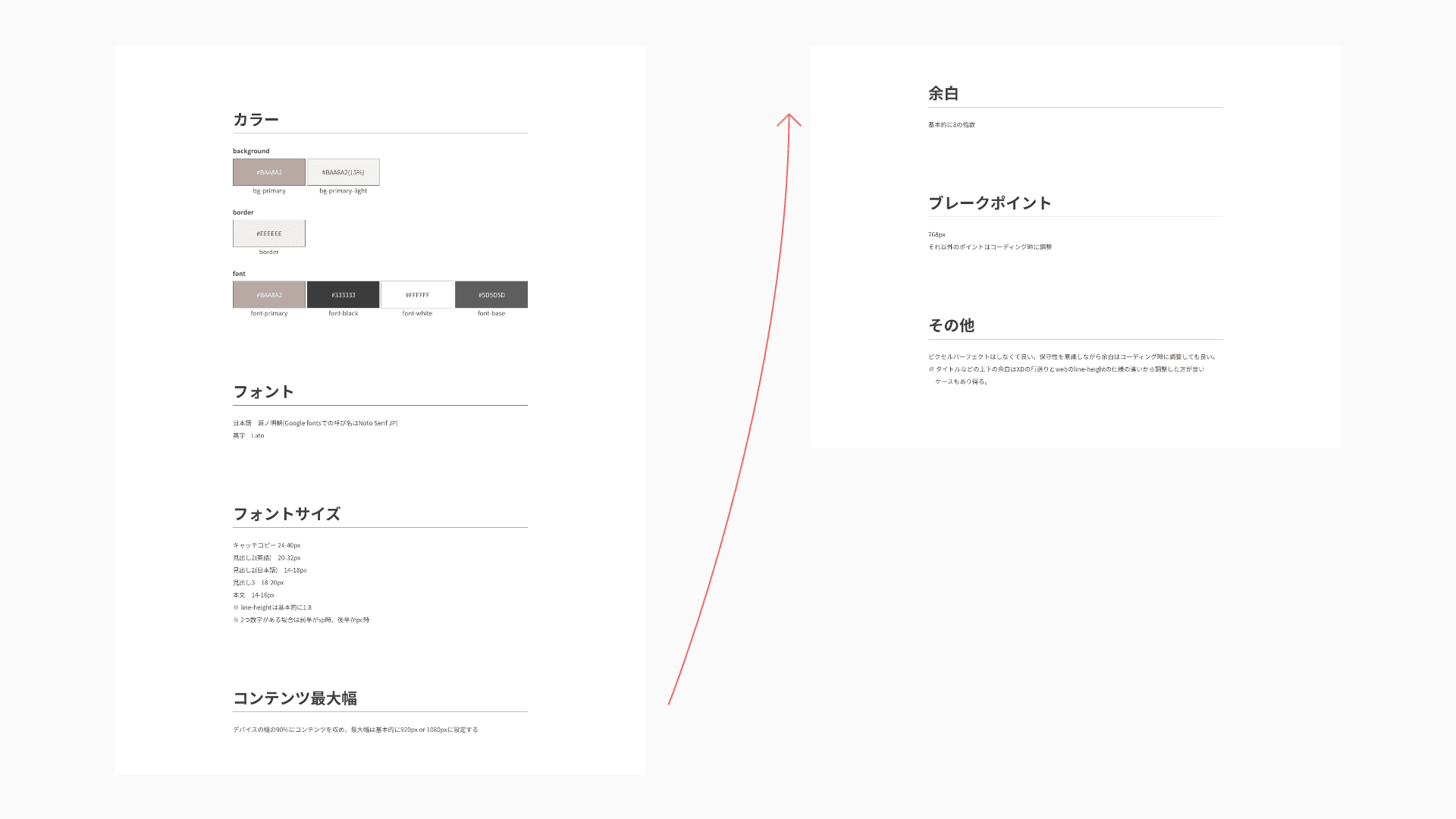Click the XD line-height difference note line
Screen dimensions: 1456x819
pyautogui.click(x=1066, y=369)
